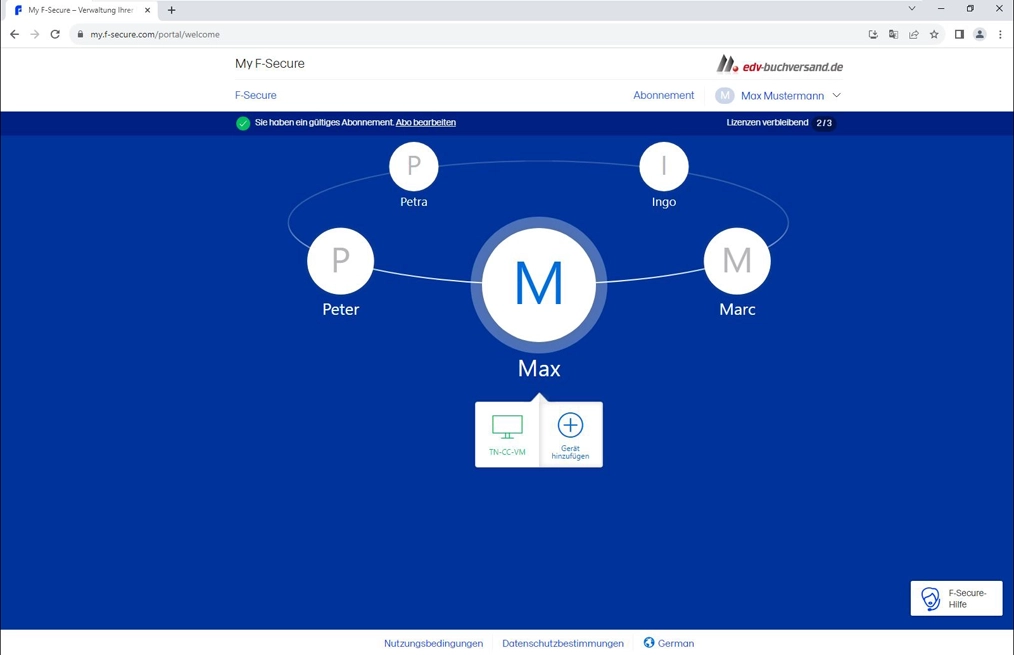The height and width of the screenshot is (655, 1014).
Task: Click the large Max profile avatar
Action: pyautogui.click(x=539, y=285)
